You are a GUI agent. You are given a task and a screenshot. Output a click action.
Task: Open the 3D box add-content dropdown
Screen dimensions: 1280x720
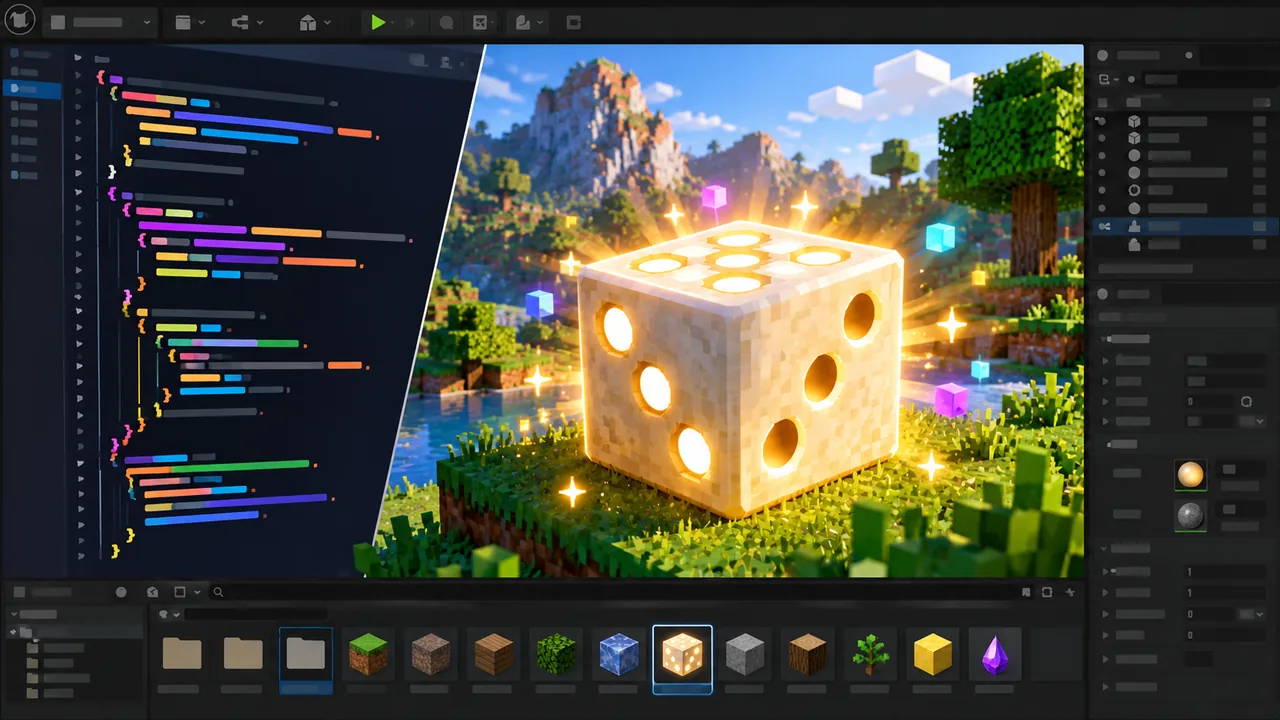point(314,22)
